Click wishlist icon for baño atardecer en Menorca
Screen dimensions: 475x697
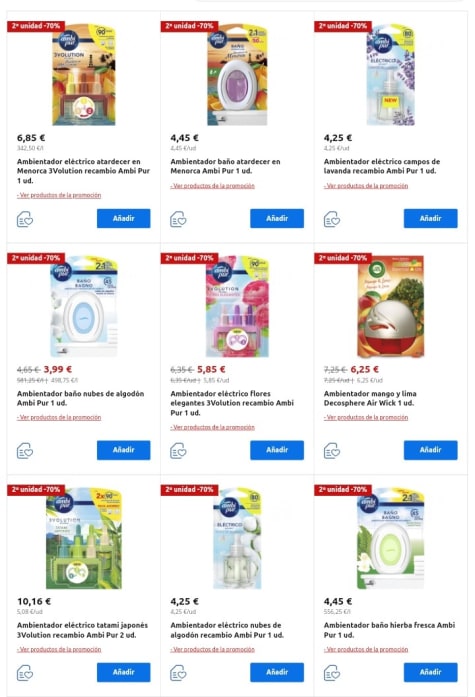(178, 219)
